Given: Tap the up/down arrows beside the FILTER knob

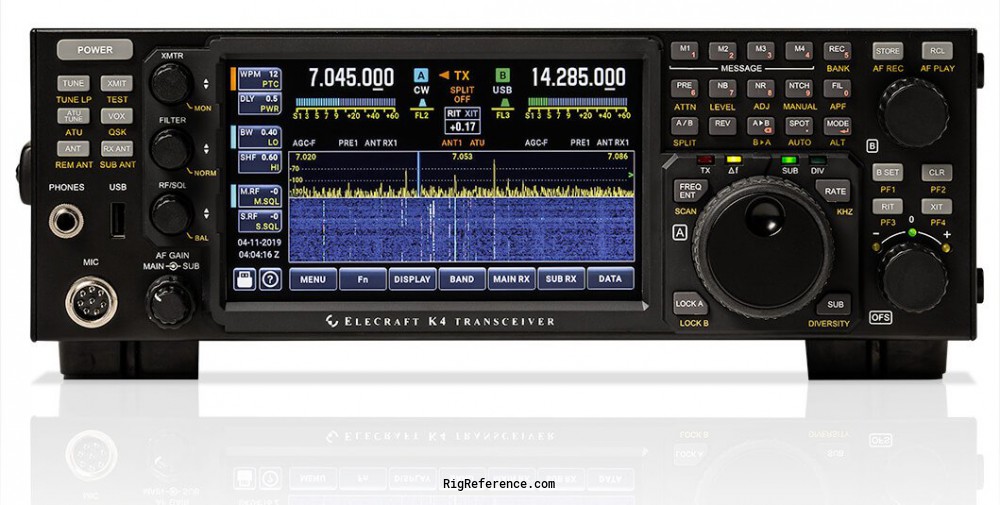Looking at the screenshot, I should coord(205,149).
